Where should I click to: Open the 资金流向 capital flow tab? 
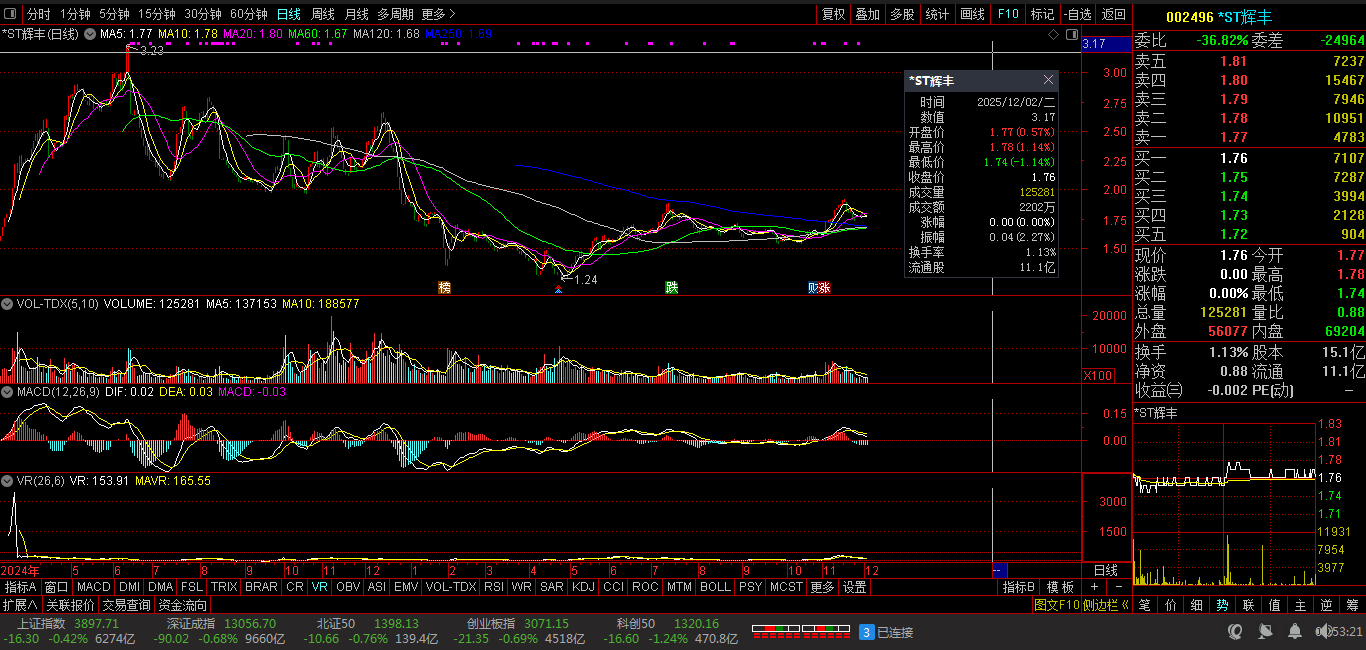183,605
